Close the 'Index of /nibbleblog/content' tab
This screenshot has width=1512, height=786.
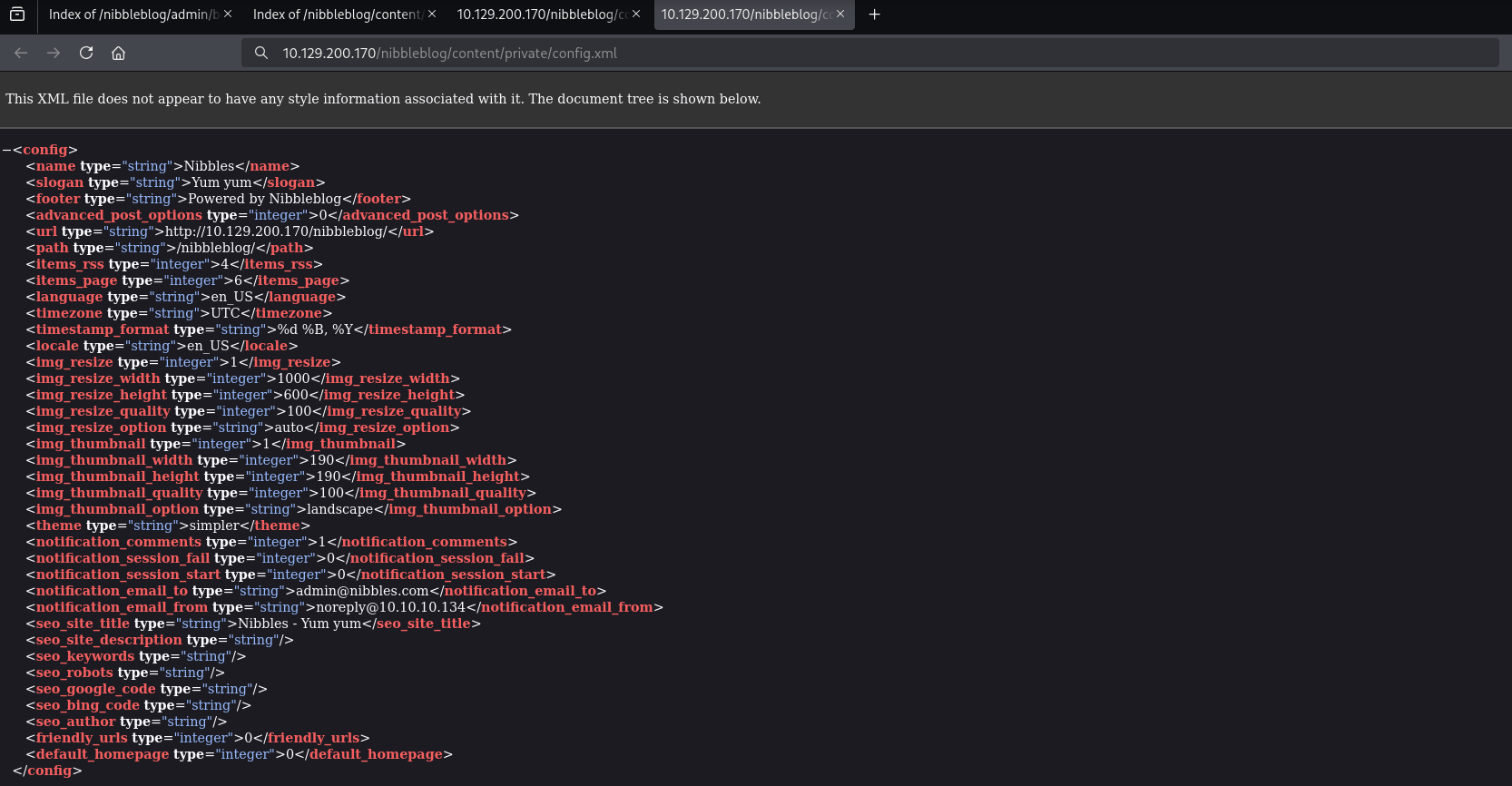point(432,15)
